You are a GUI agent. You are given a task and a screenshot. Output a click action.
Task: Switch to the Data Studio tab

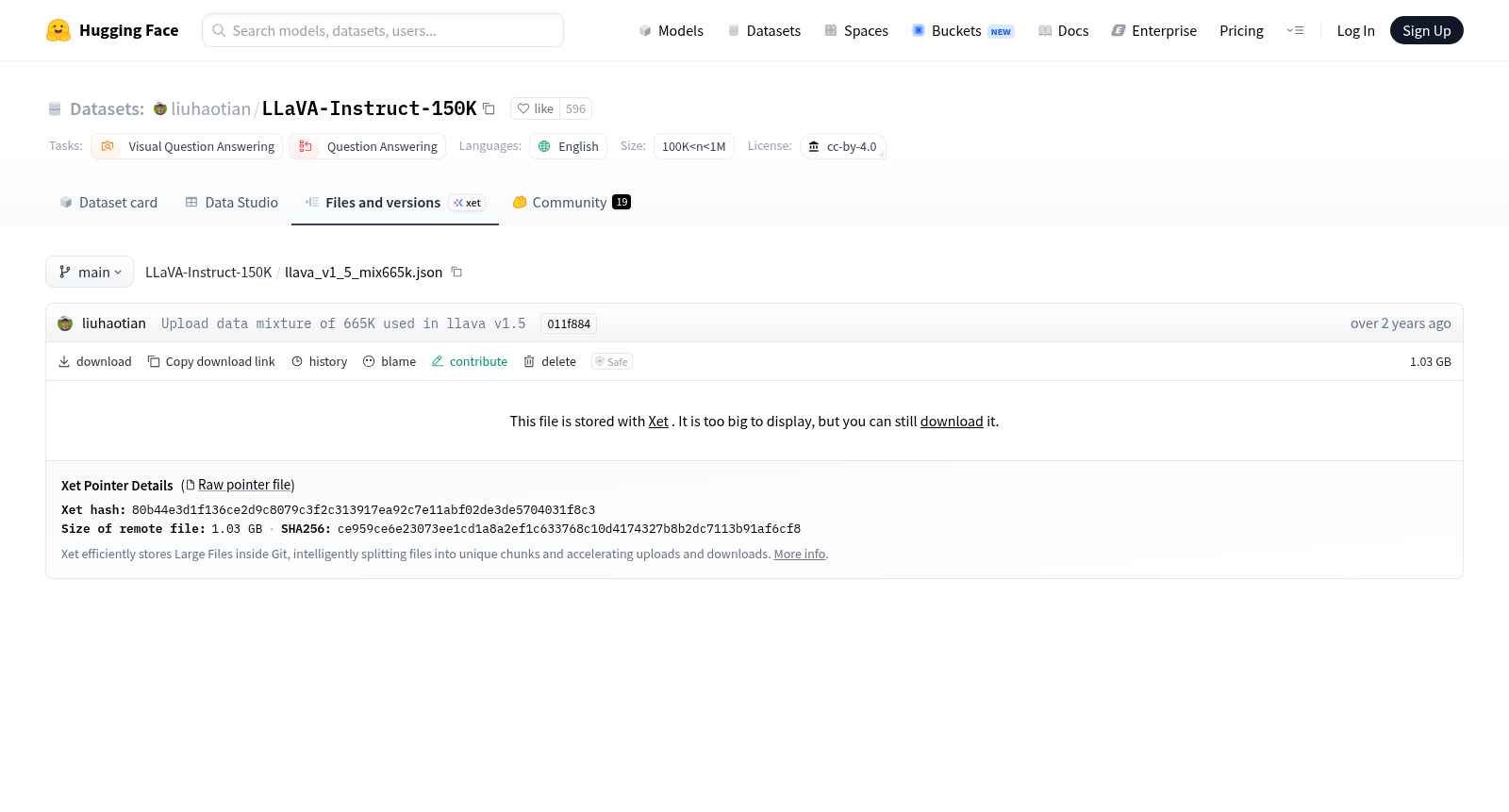231,202
